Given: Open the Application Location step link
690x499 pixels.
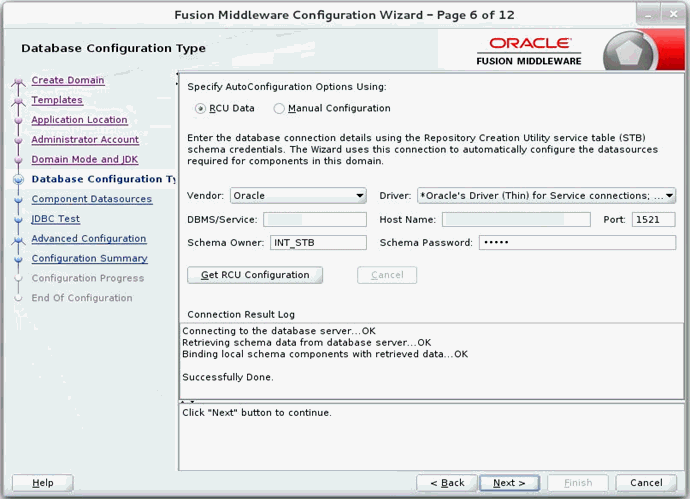Looking at the screenshot, I should pos(79,120).
